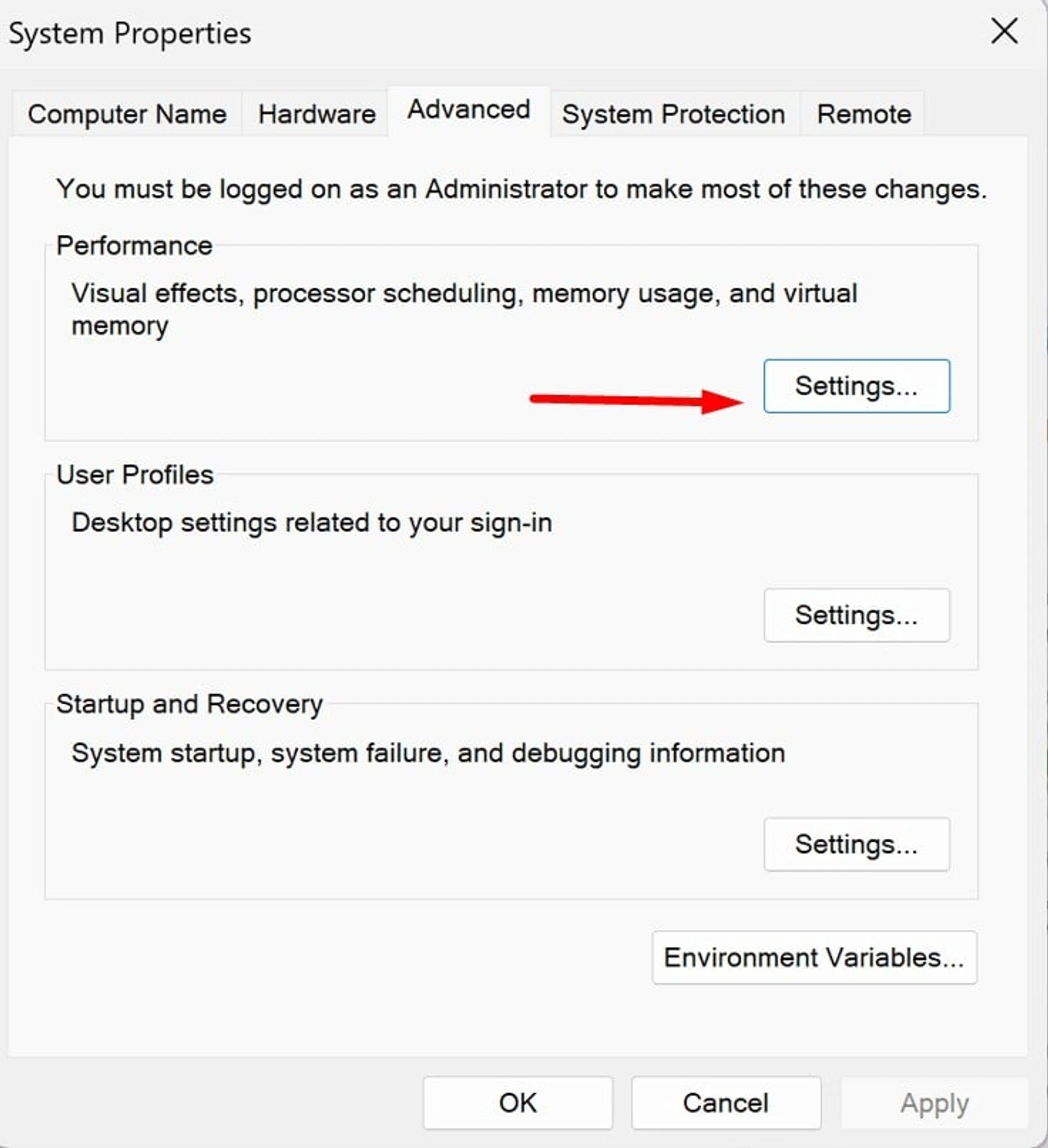Screen dimensions: 1048x1148
Task: Open the Remote tab
Action: [x=863, y=114]
